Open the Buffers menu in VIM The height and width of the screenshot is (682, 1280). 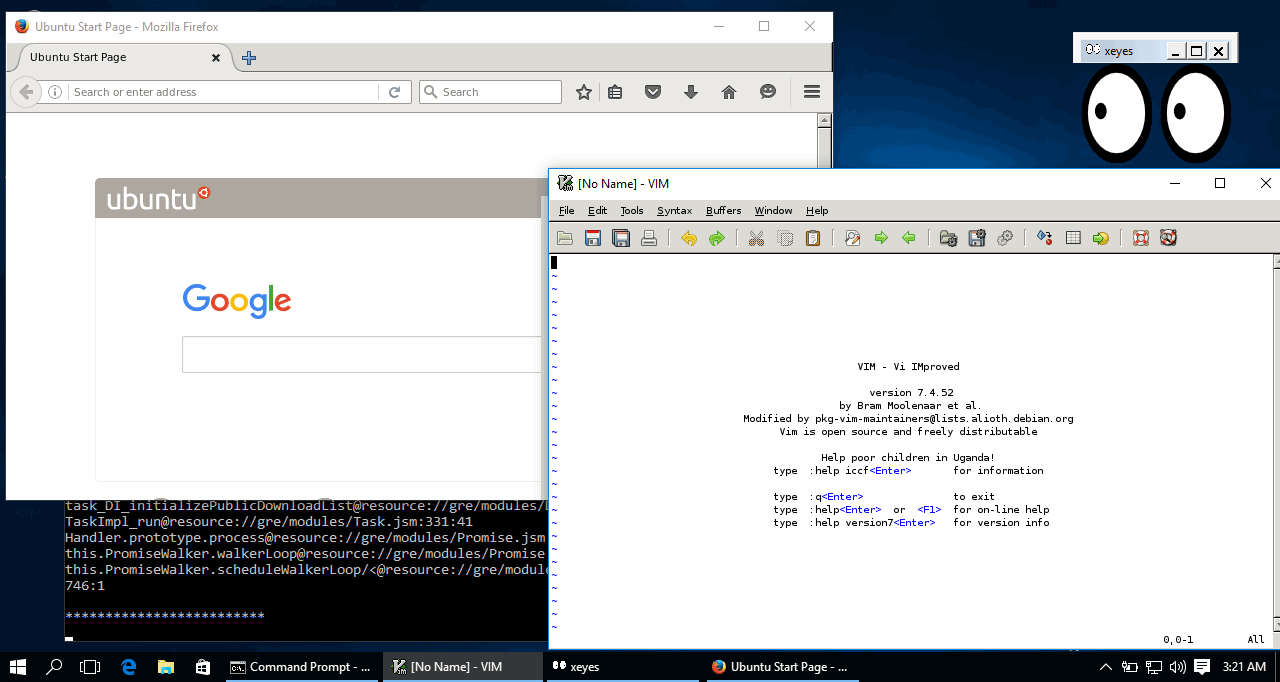(723, 211)
